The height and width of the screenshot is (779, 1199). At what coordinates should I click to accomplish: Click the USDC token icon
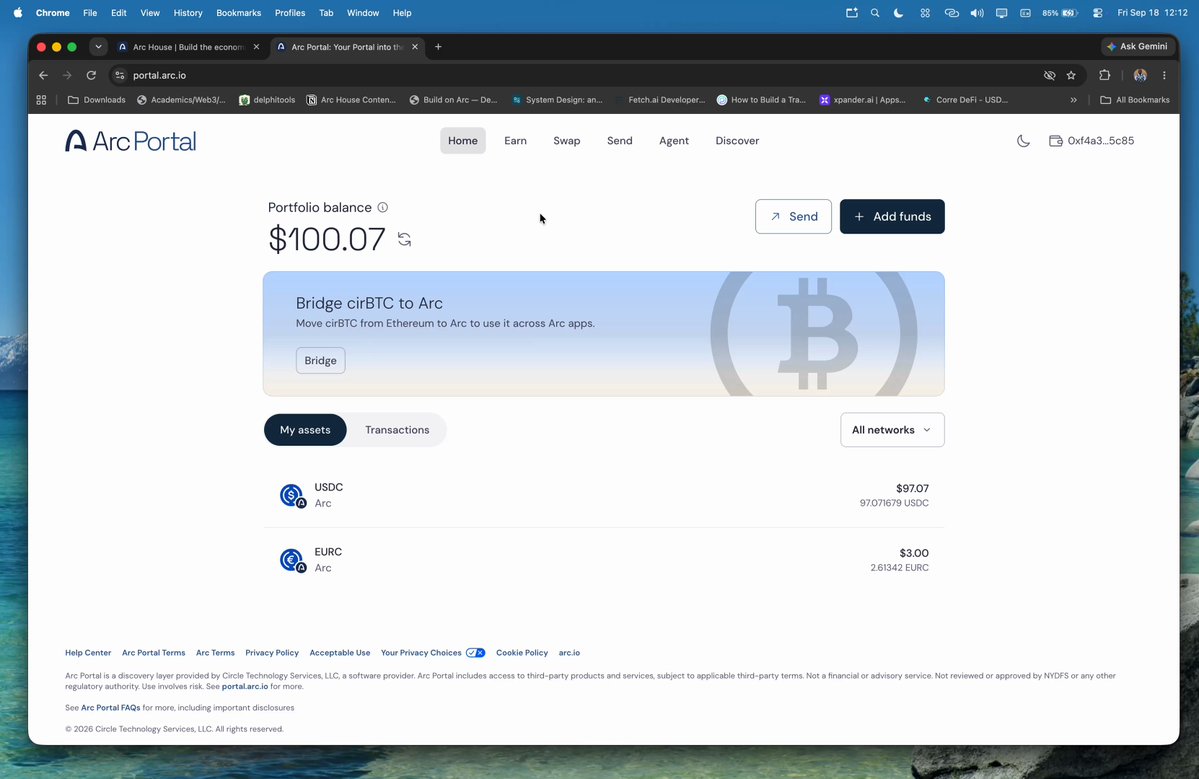(292, 495)
